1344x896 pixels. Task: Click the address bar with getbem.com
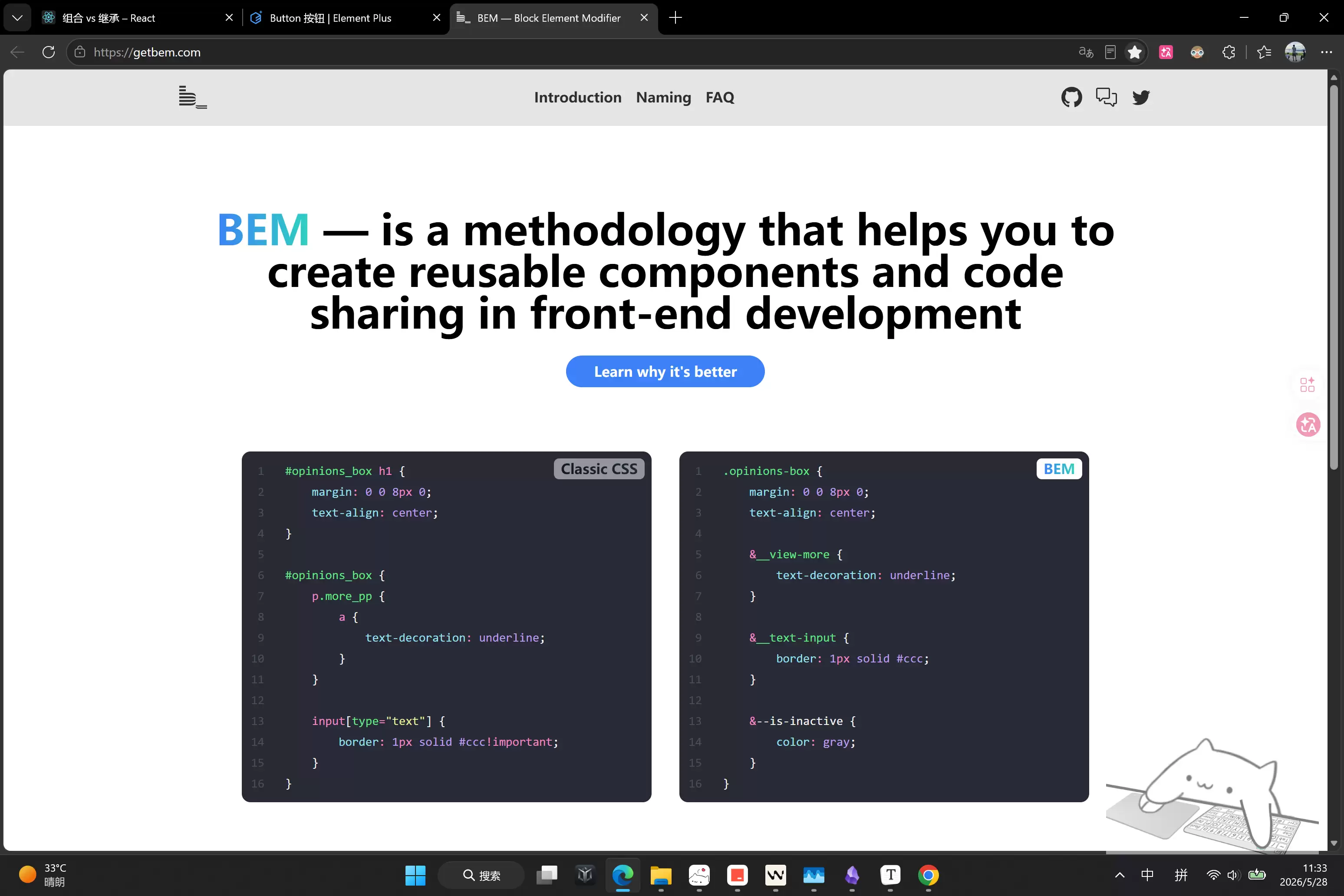571,52
